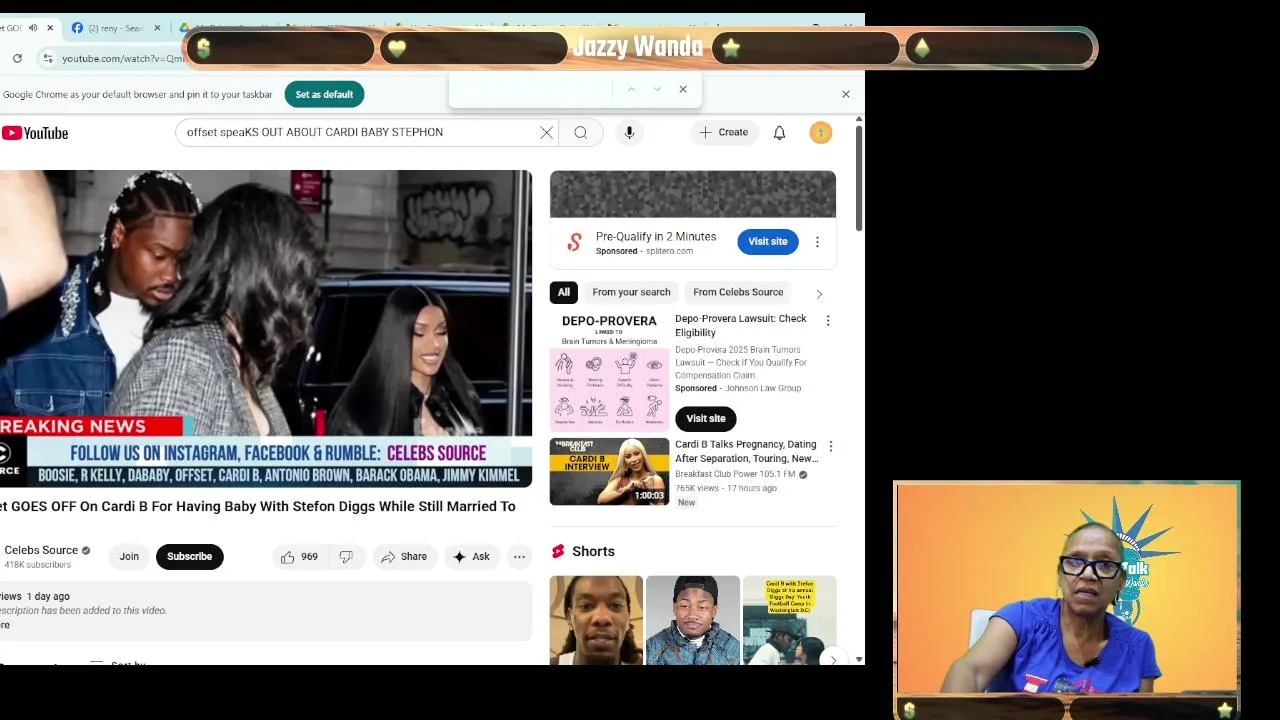Subscribe to Celebs Source
This screenshot has height=720, width=1280.
(x=189, y=556)
